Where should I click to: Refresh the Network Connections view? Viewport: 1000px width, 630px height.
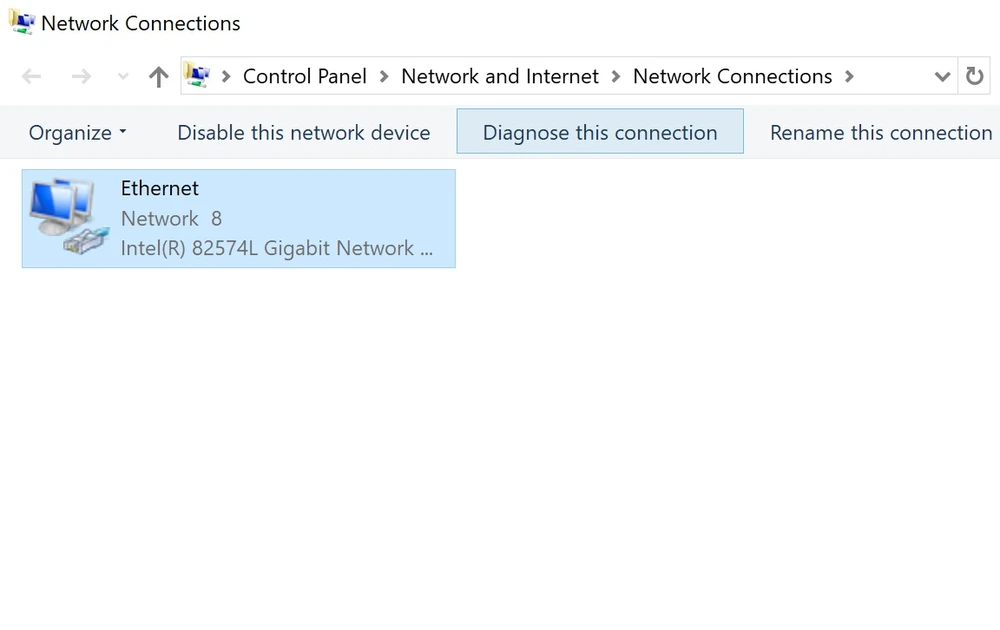[974, 77]
